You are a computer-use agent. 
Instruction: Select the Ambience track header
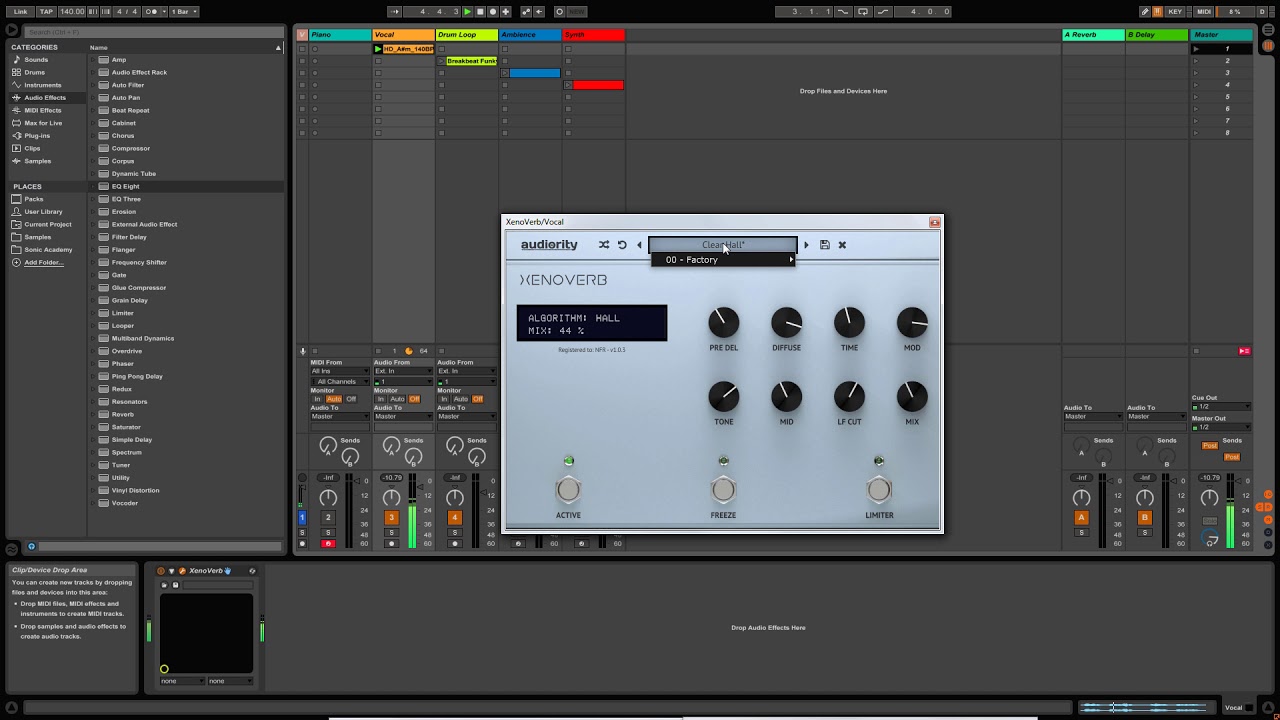point(530,35)
